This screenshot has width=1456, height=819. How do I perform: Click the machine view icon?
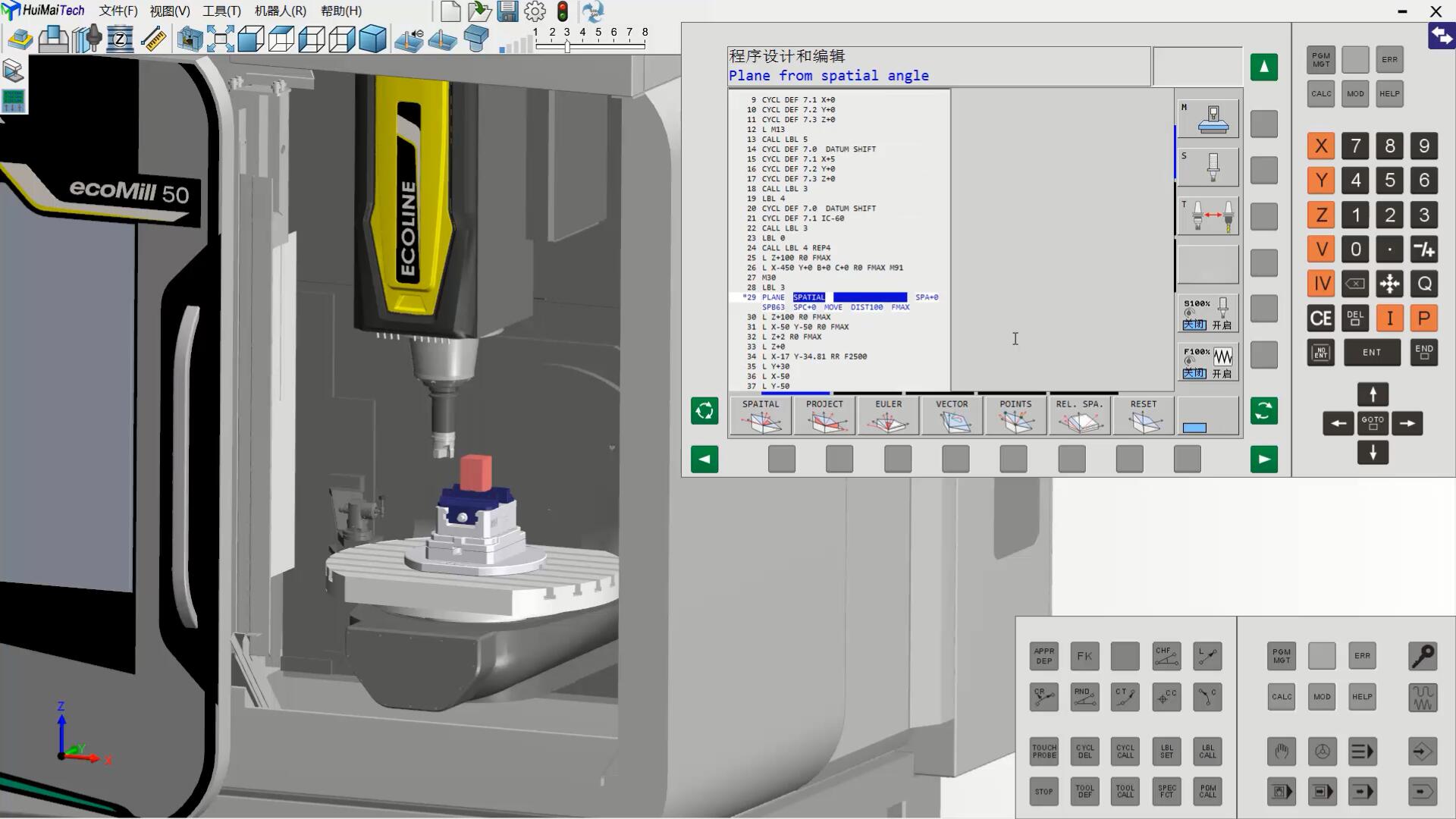[x=190, y=39]
